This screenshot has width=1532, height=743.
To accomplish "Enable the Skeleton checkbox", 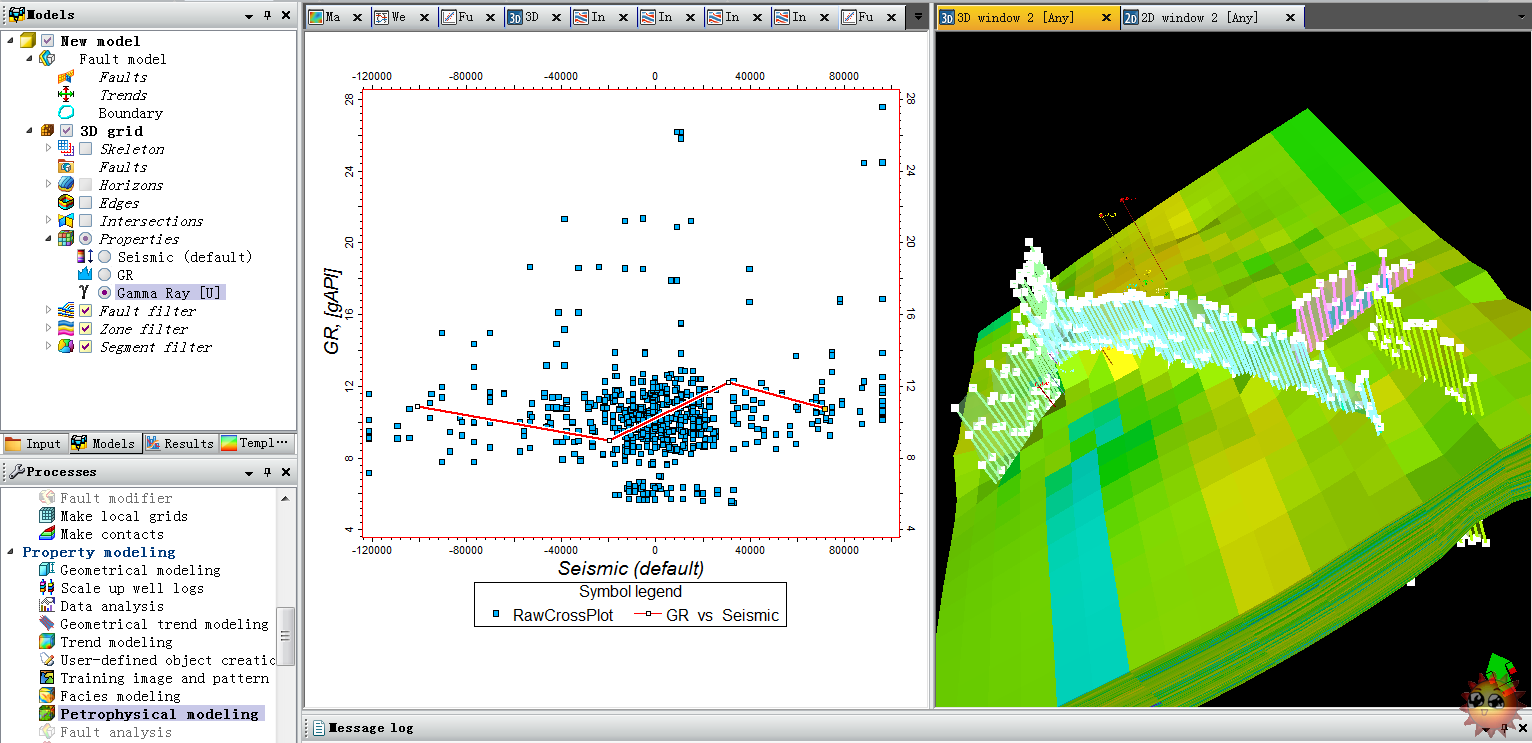I will [x=86, y=149].
